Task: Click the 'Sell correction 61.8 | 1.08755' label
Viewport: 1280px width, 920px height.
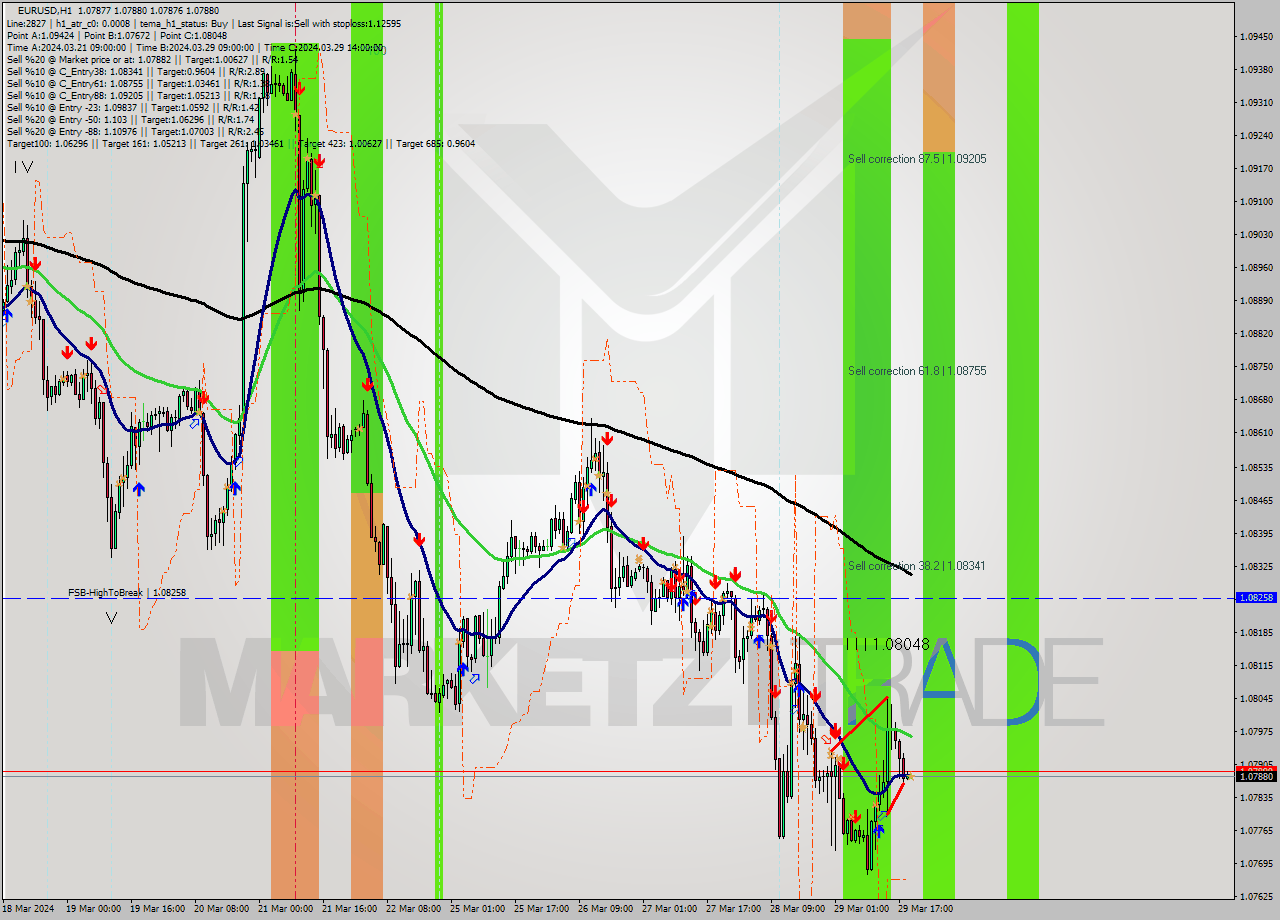Action: coord(917,371)
